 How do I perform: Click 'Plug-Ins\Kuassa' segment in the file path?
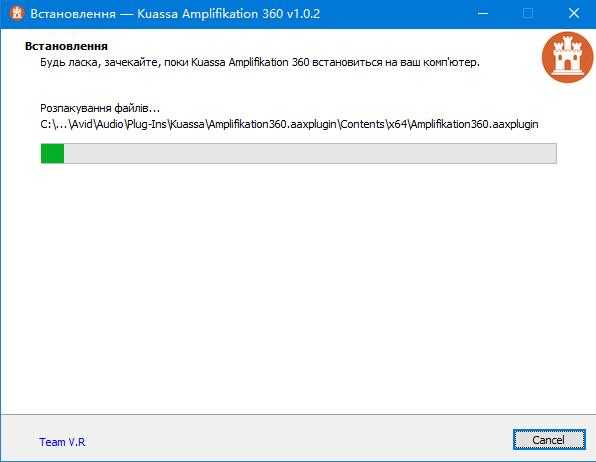click(166, 124)
